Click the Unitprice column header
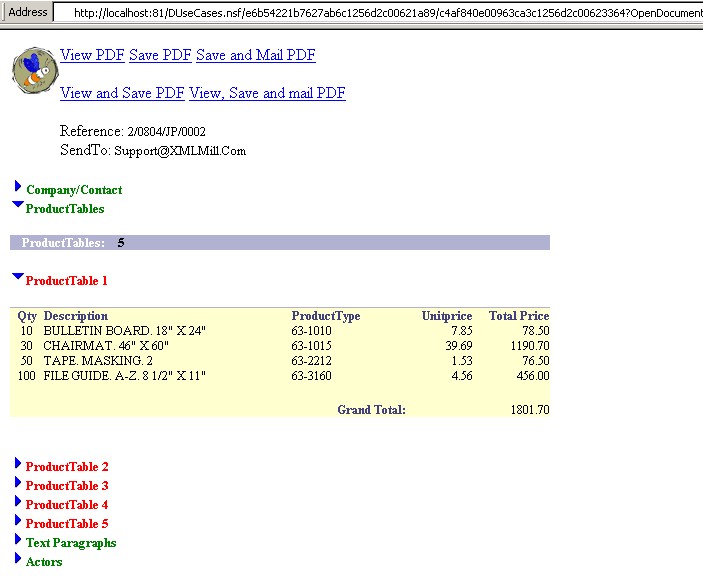 (x=447, y=316)
